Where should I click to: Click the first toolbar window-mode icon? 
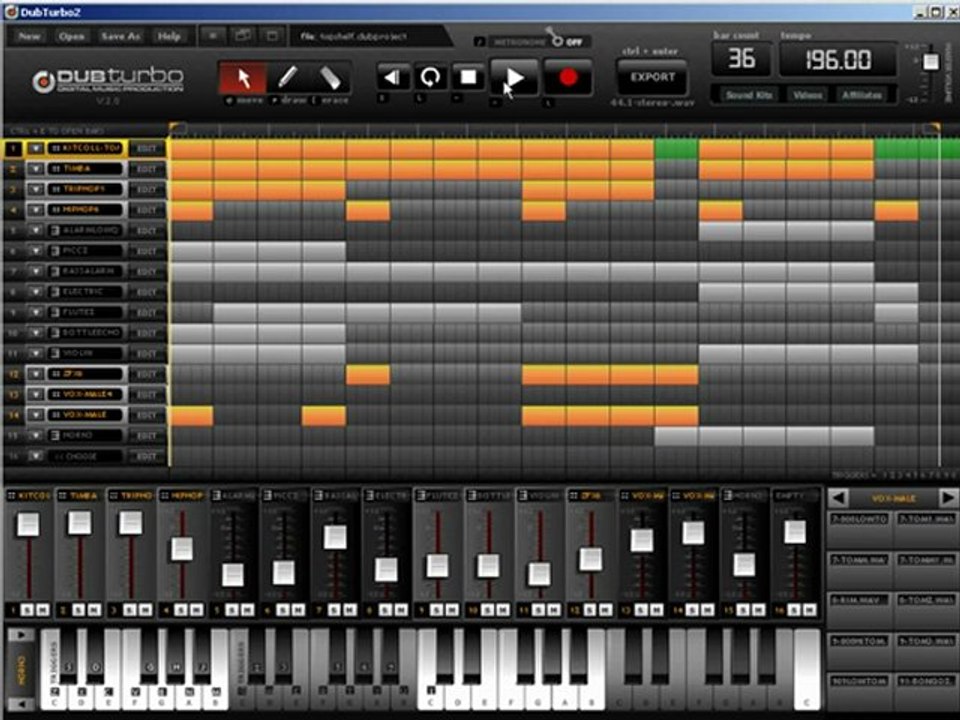[x=212, y=36]
